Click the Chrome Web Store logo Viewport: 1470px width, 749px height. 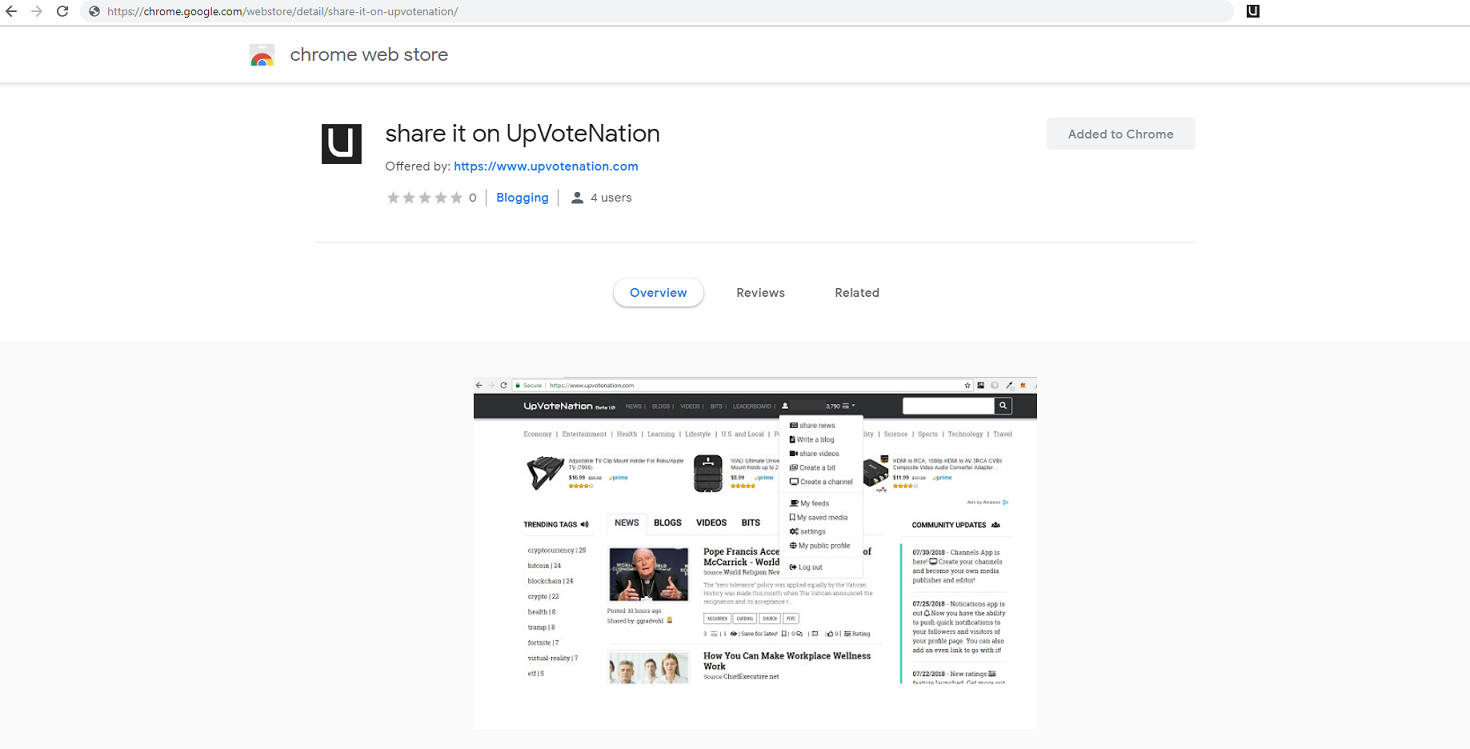pos(261,55)
